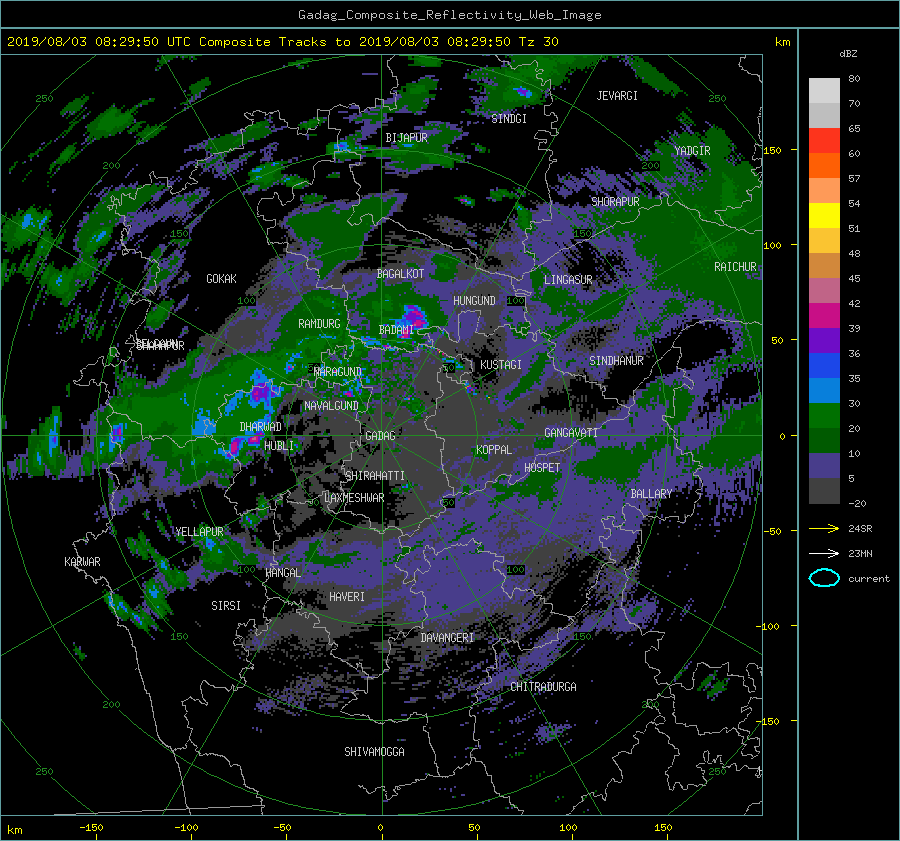Select the bright yellow swatch in dBZ legend
Viewport: 900px width, 841px height.
point(824,216)
